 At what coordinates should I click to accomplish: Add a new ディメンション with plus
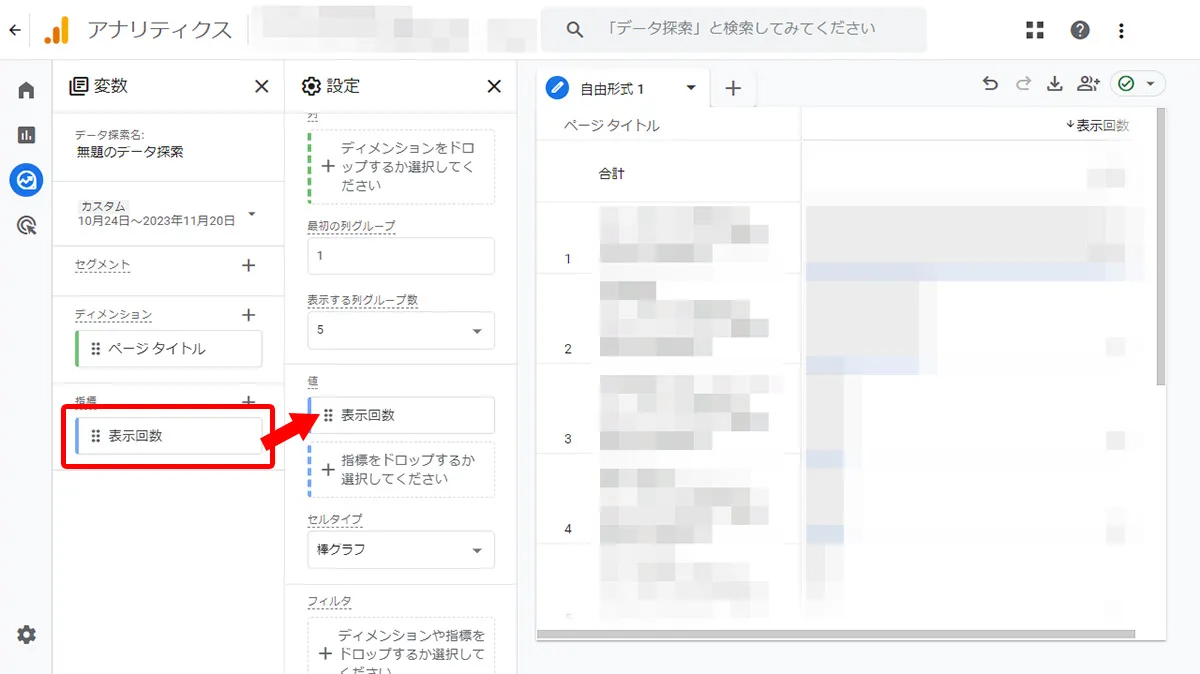pos(248,314)
